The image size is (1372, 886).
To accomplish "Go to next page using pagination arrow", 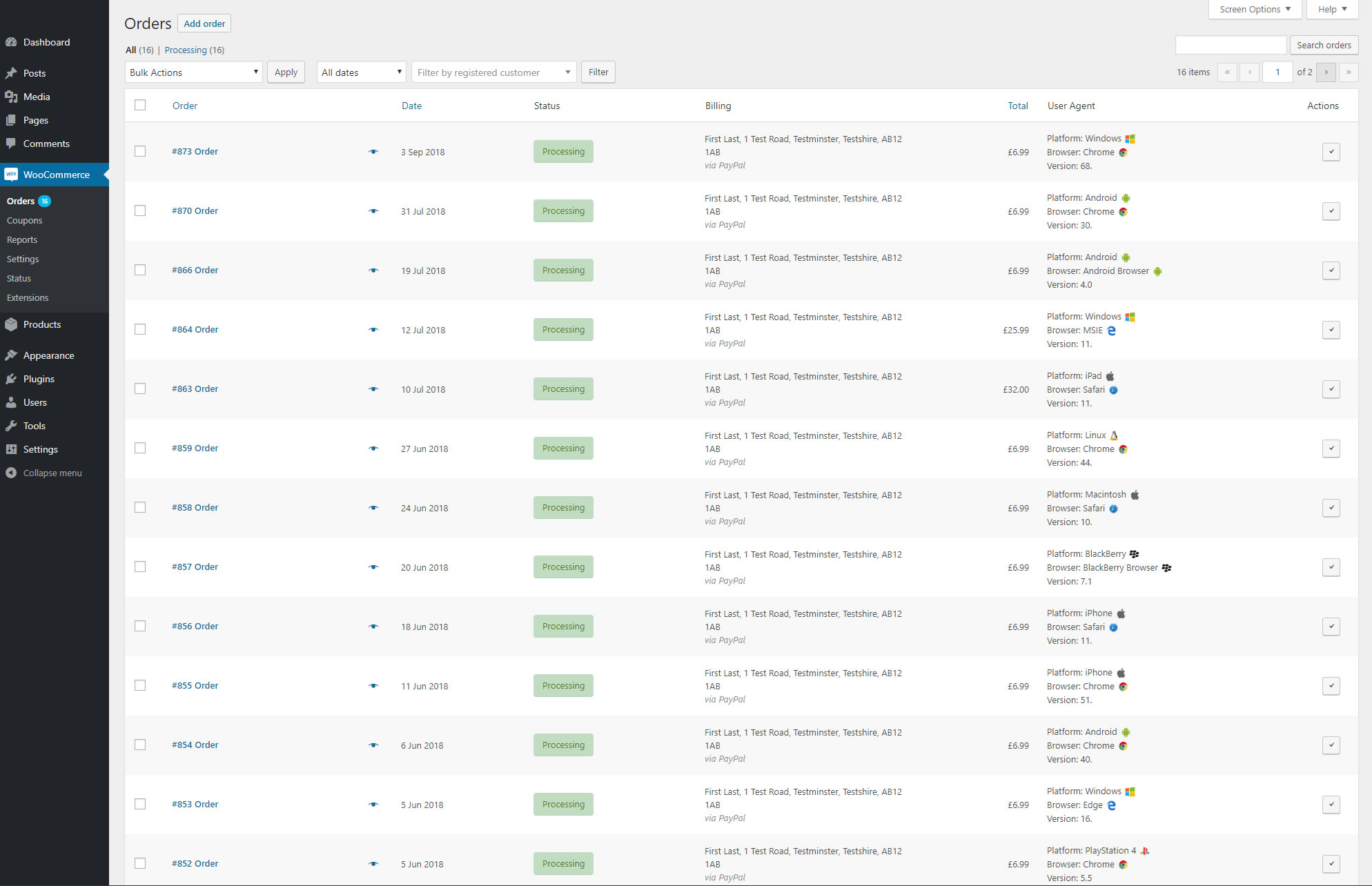I will tap(1326, 72).
